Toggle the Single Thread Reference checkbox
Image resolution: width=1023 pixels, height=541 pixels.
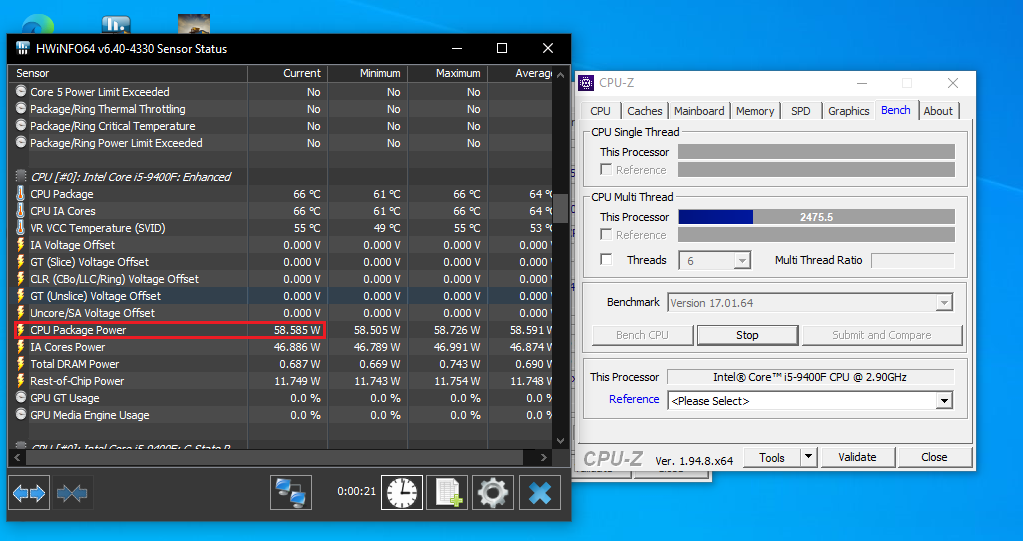[606, 170]
